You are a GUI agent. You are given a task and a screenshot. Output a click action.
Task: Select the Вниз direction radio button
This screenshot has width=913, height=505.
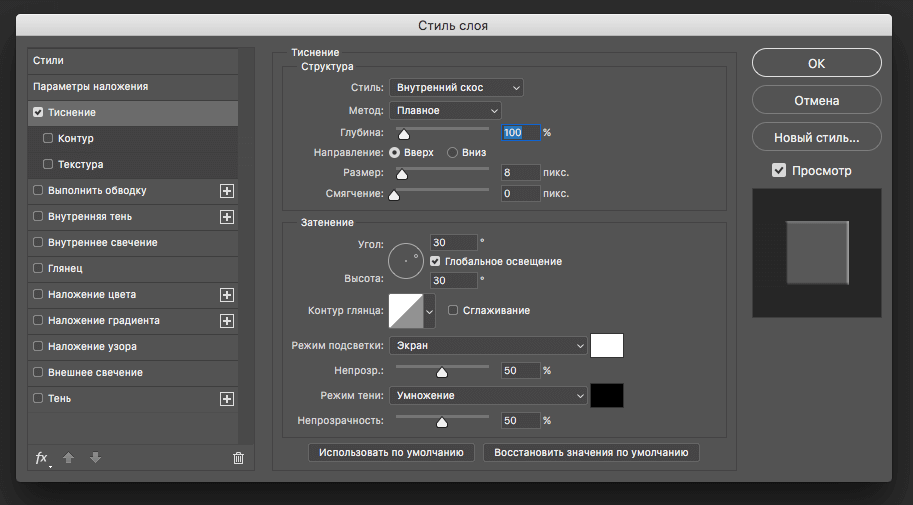453,153
